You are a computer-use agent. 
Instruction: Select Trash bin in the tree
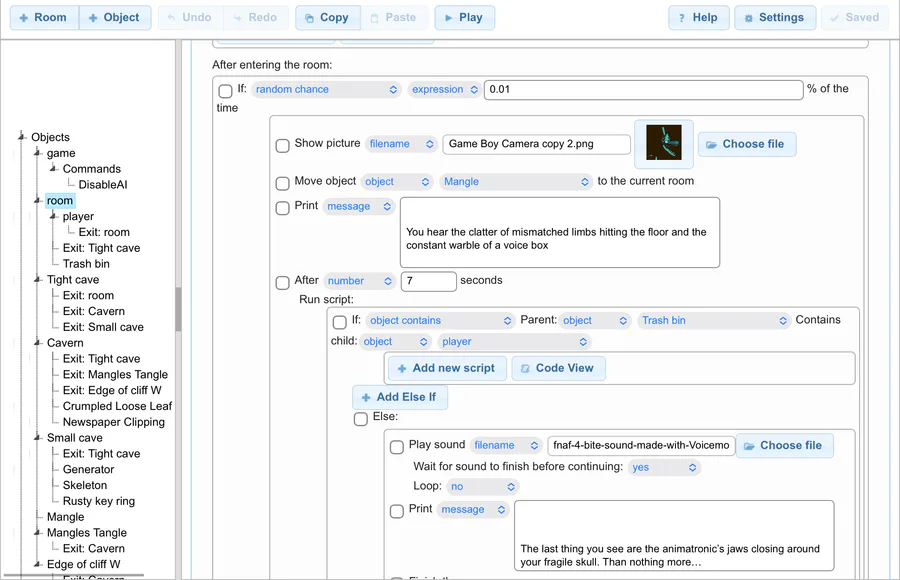click(x=86, y=264)
